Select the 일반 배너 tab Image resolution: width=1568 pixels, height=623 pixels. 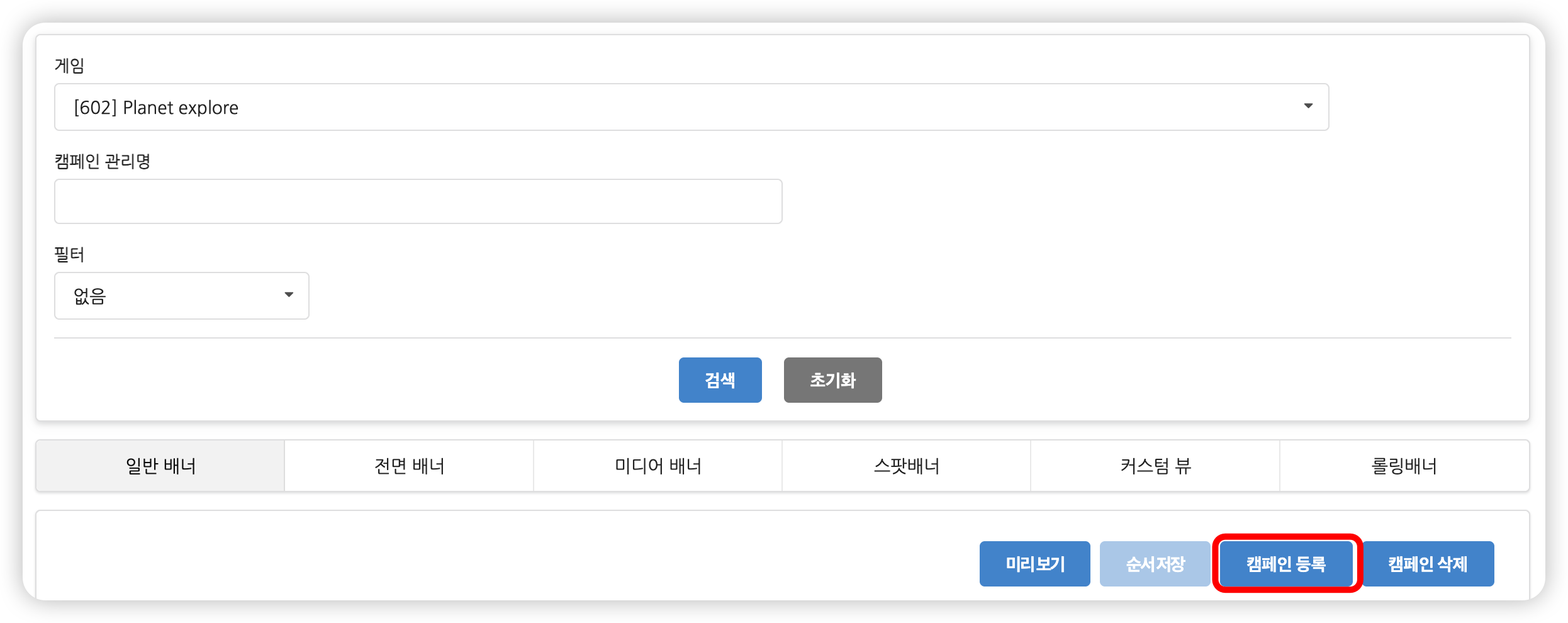pos(160,466)
